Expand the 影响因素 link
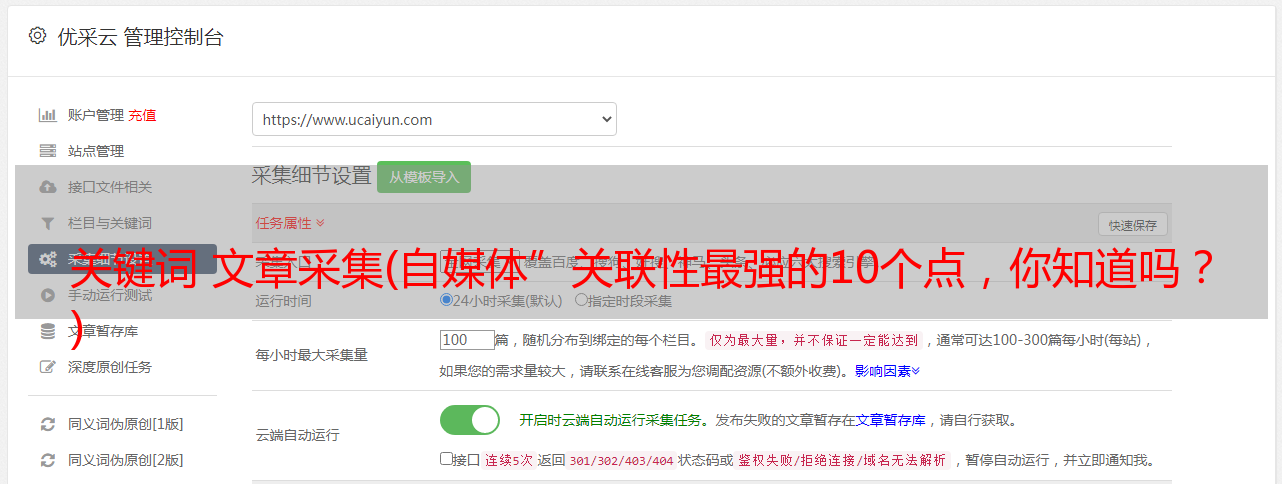 (887, 371)
